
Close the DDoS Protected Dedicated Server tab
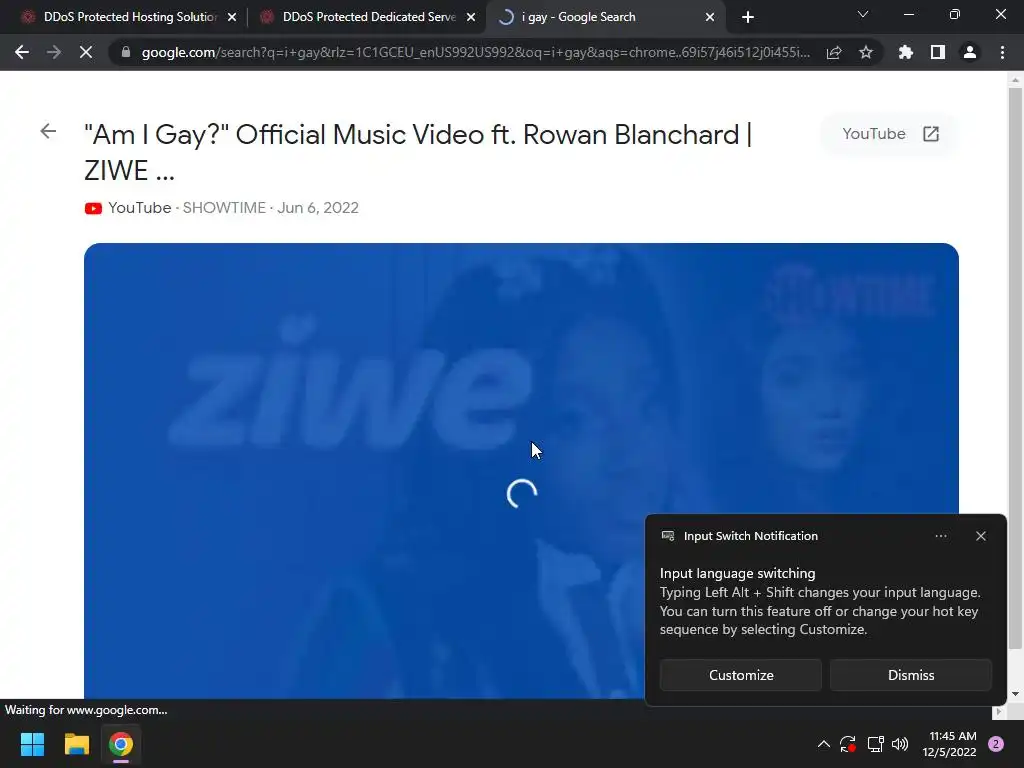pyautogui.click(x=471, y=17)
